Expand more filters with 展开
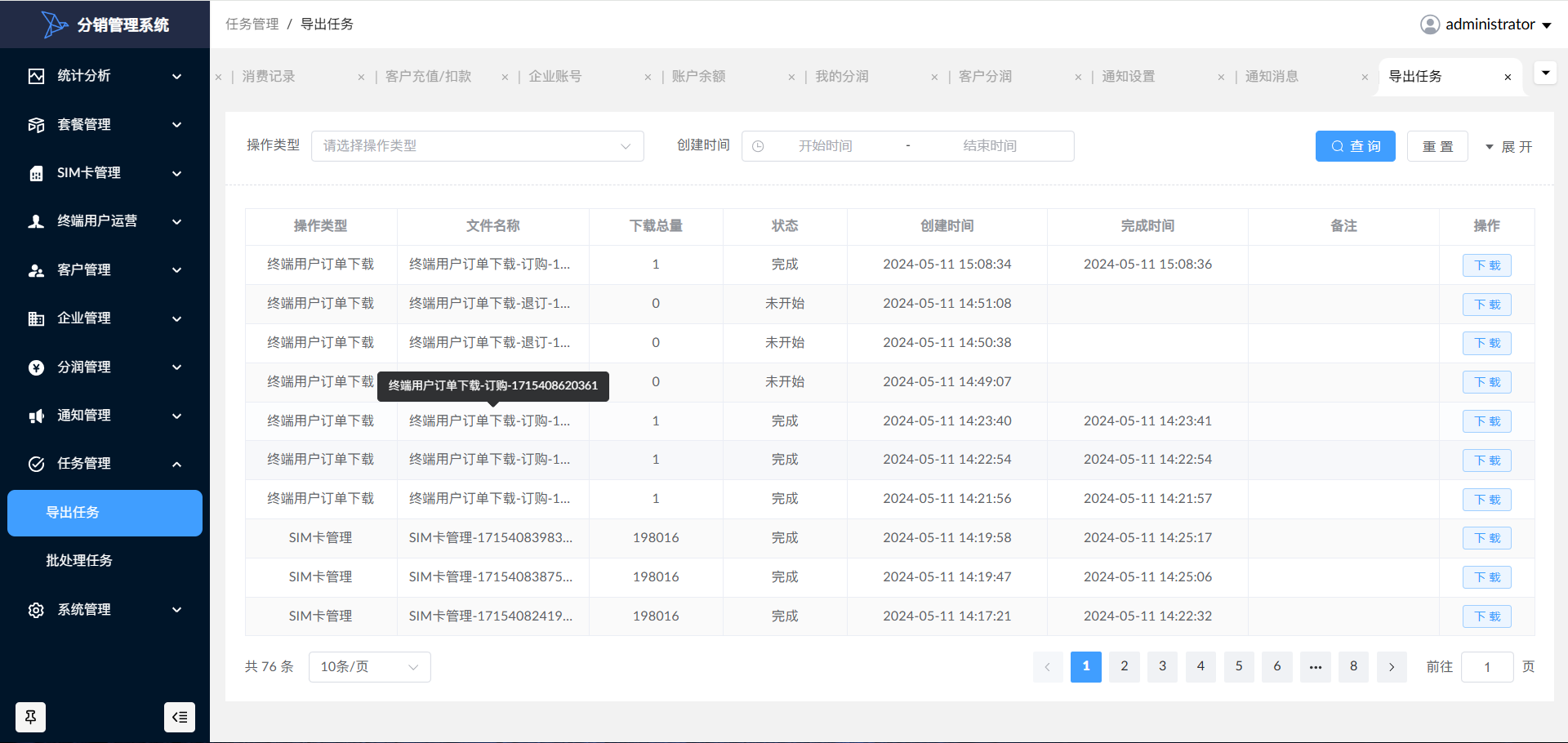Image resolution: width=1568 pixels, height=743 pixels. (1508, 147)
